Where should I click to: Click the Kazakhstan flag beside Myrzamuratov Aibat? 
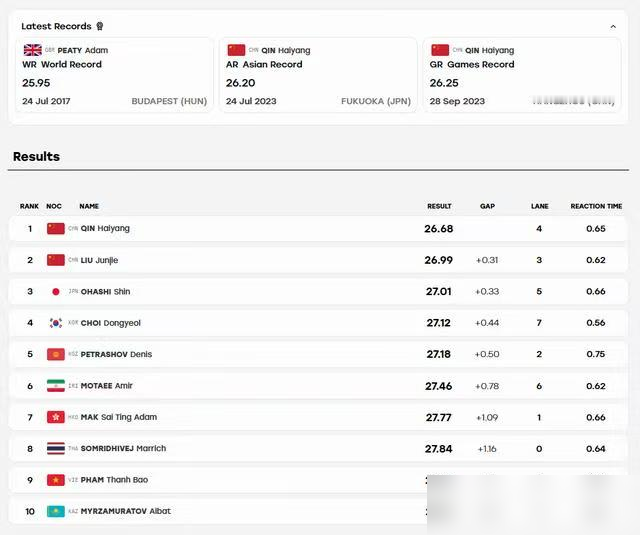[x=56, y=511]
